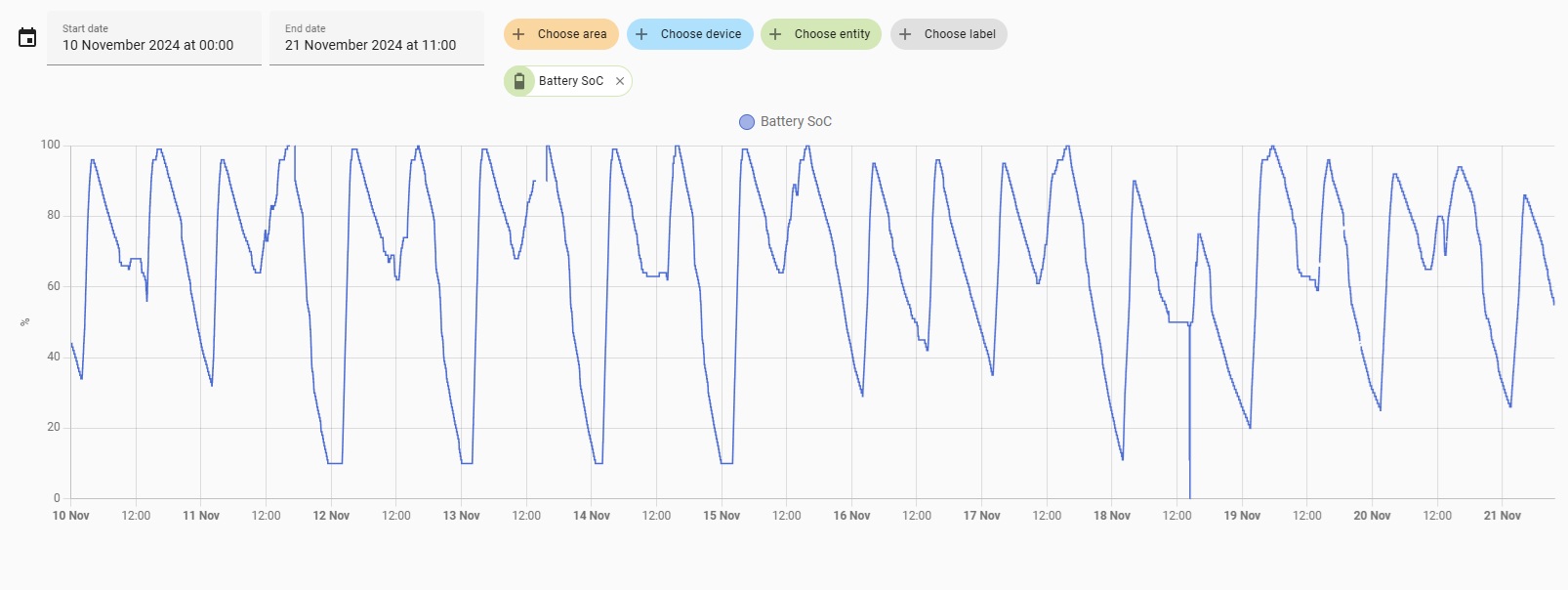Image resolution: width=1568 pixels, height=590 pixels.
Task: Click the End date field
Action: point(377,38)
